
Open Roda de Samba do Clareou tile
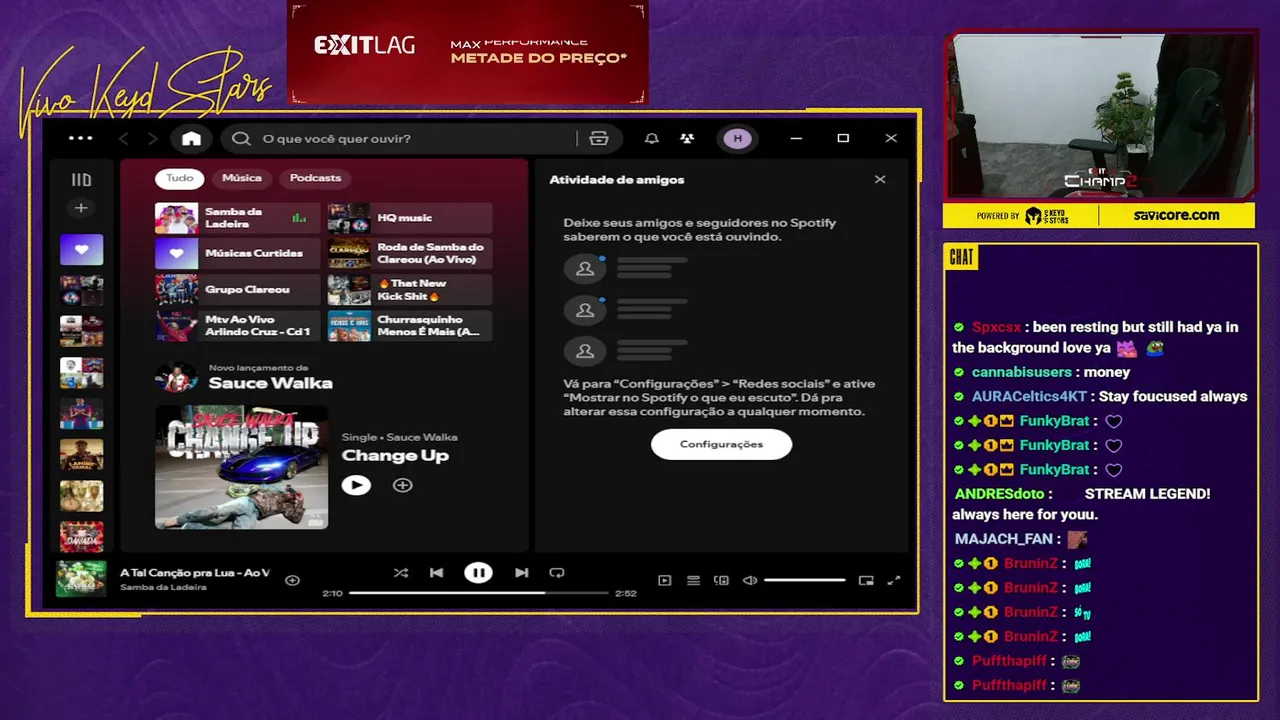click(x=410, y=254)
